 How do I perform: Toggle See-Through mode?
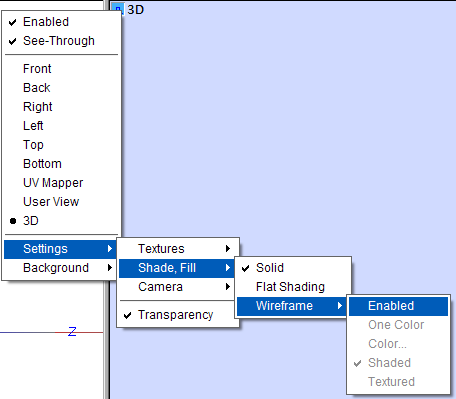point(61,41)
